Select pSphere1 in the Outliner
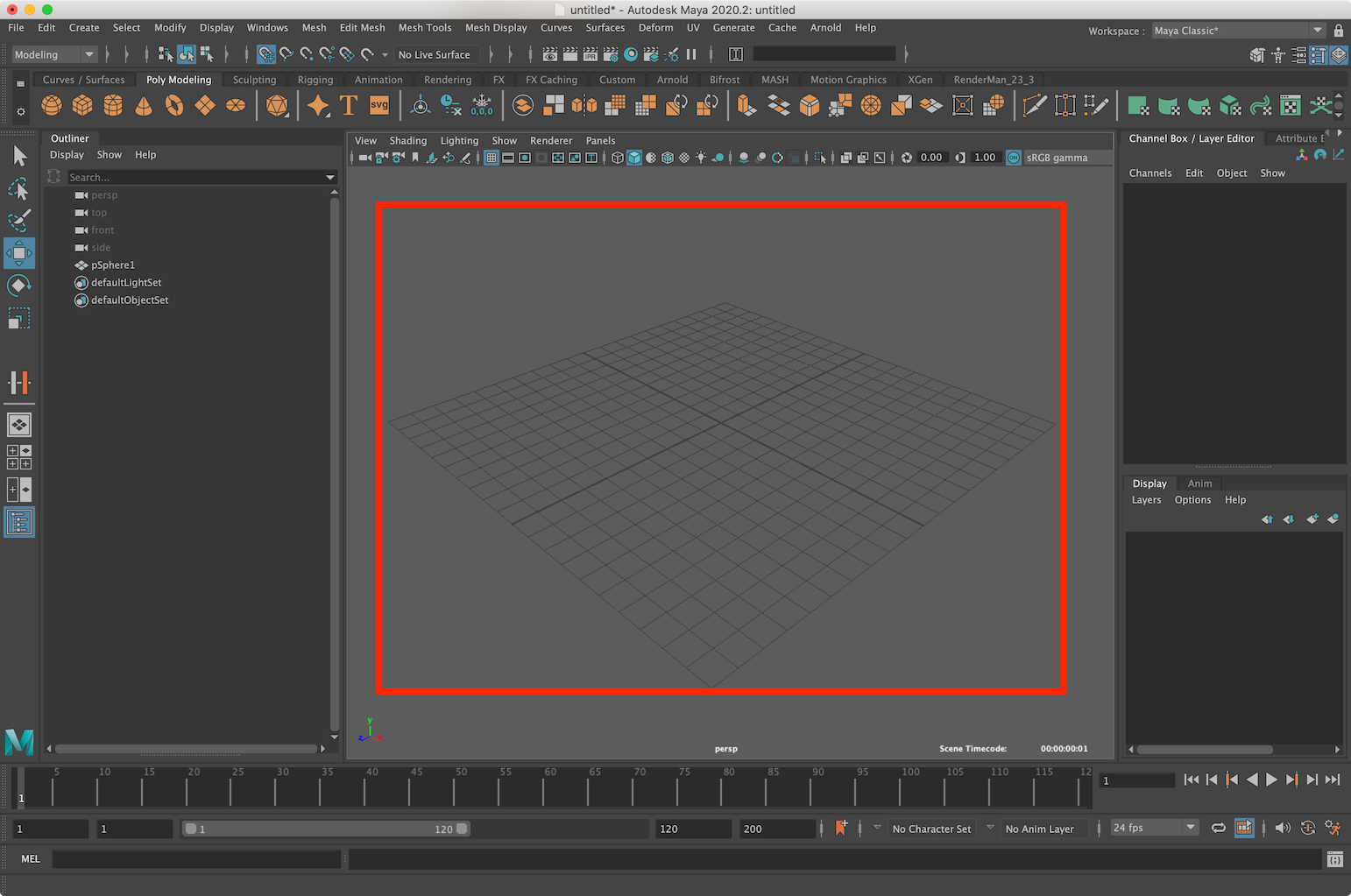1351x896 pixels. (x=113, y=265)
